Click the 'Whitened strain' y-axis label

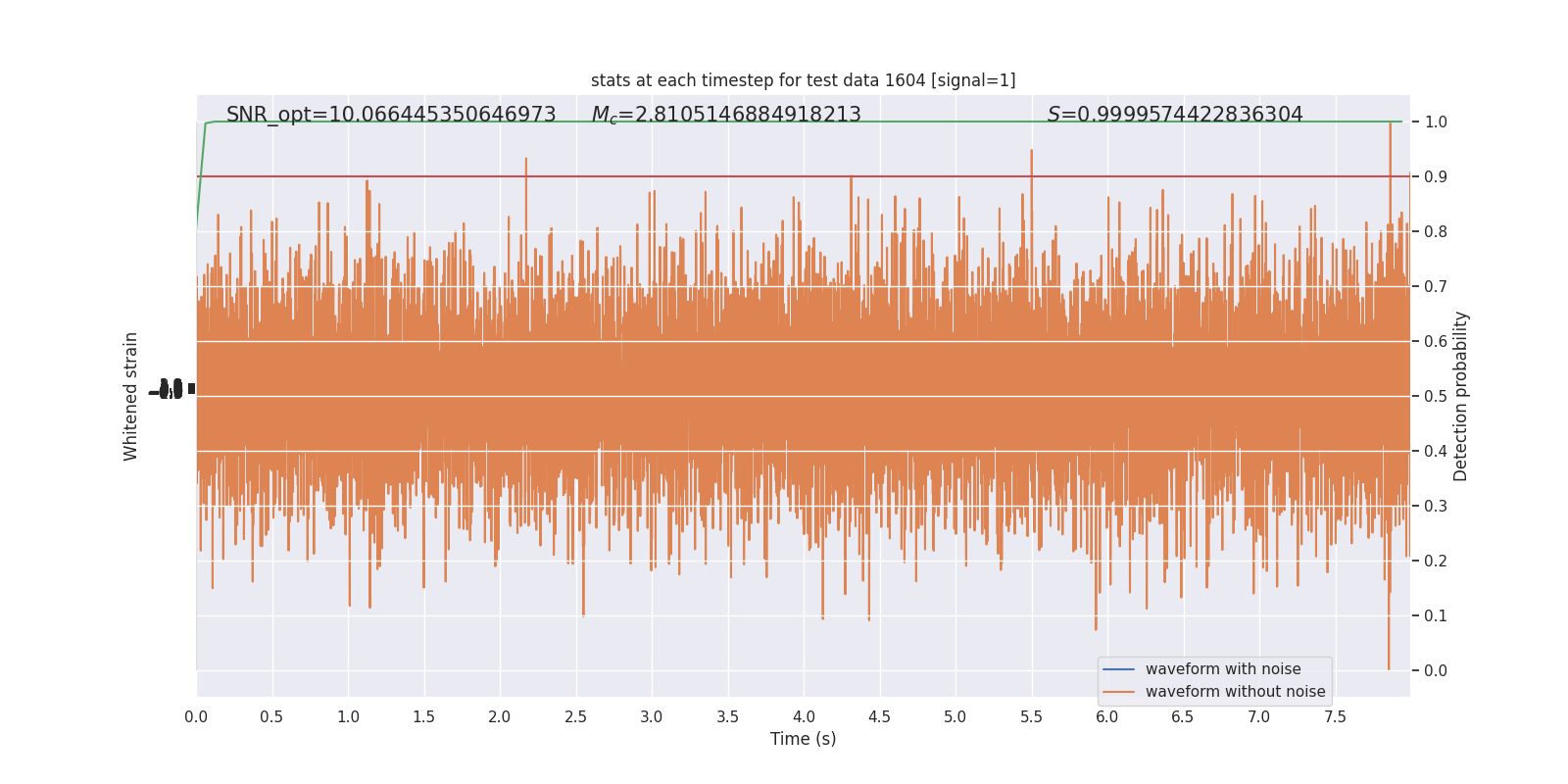[131, 396]
